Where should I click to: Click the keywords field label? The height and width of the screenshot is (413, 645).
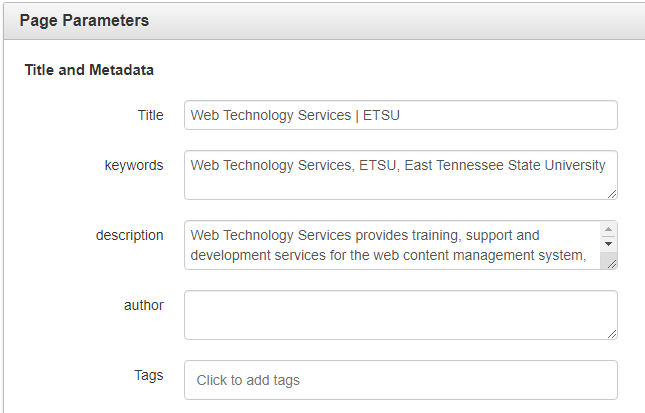tap(134, 165)
